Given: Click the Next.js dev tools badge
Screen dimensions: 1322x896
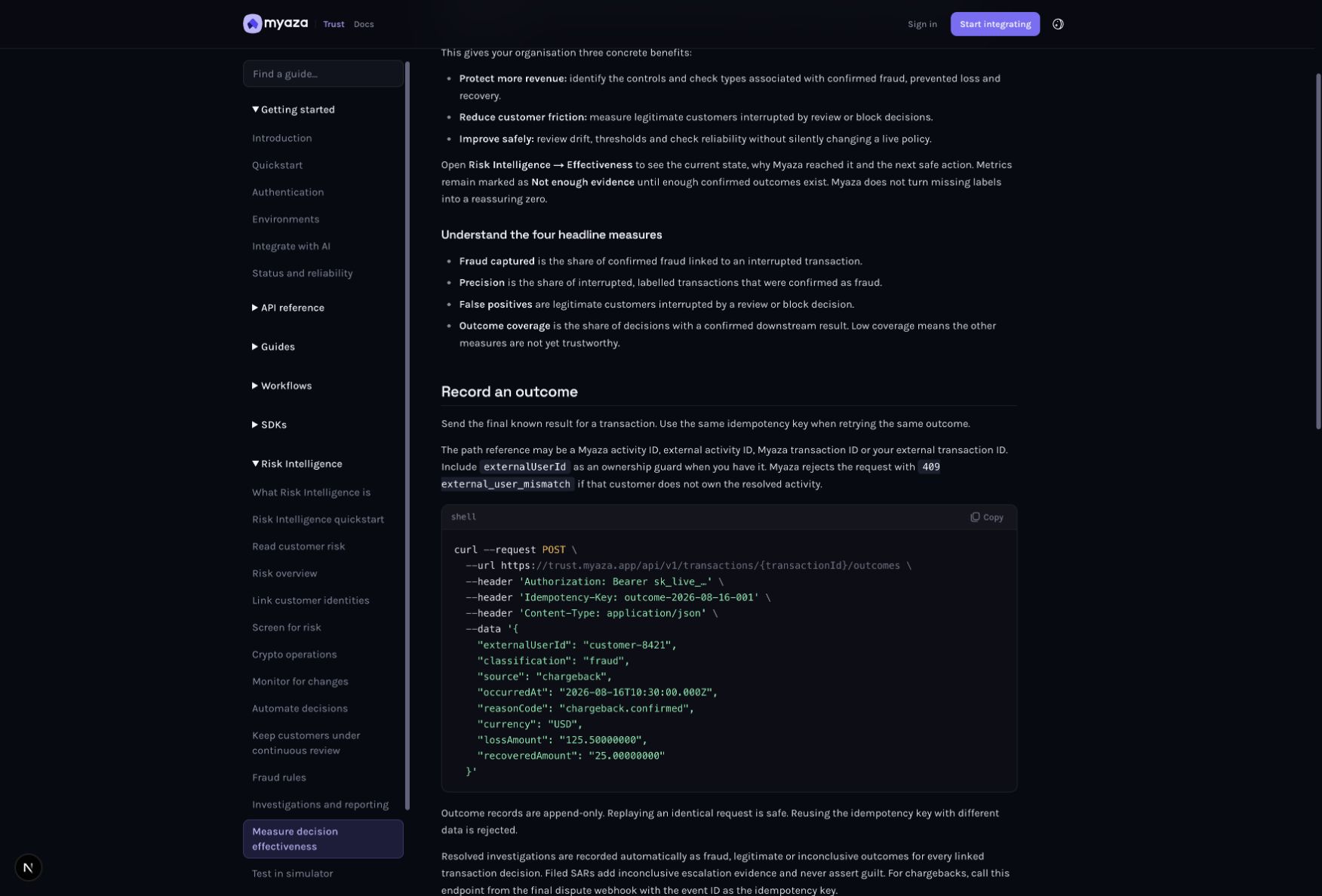Looking at the screenshot, I should [x=28, y=867].
